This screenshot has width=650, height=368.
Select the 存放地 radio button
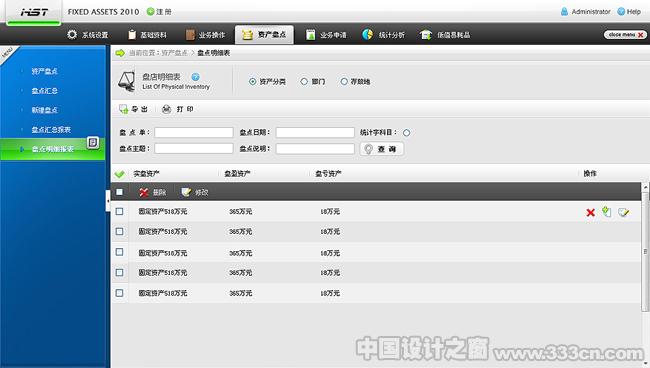click(x=344, y=82)
